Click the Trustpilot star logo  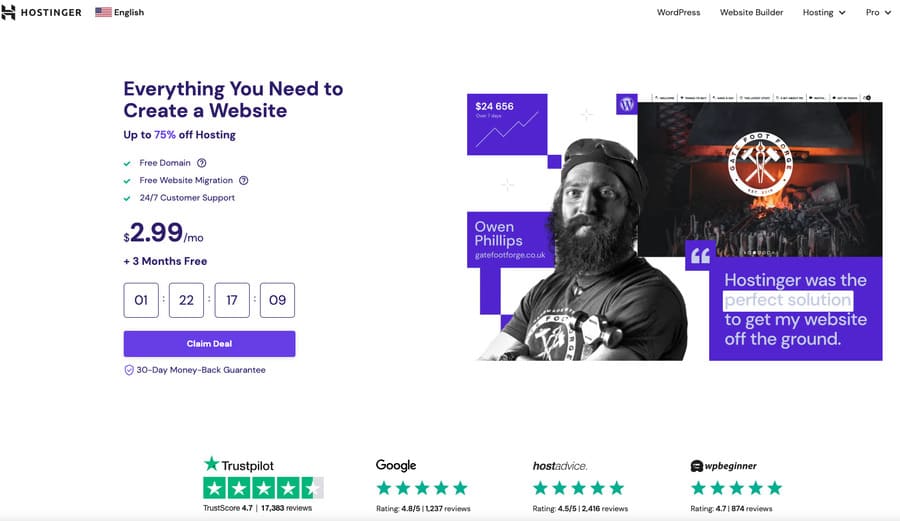tap(211, 464)
